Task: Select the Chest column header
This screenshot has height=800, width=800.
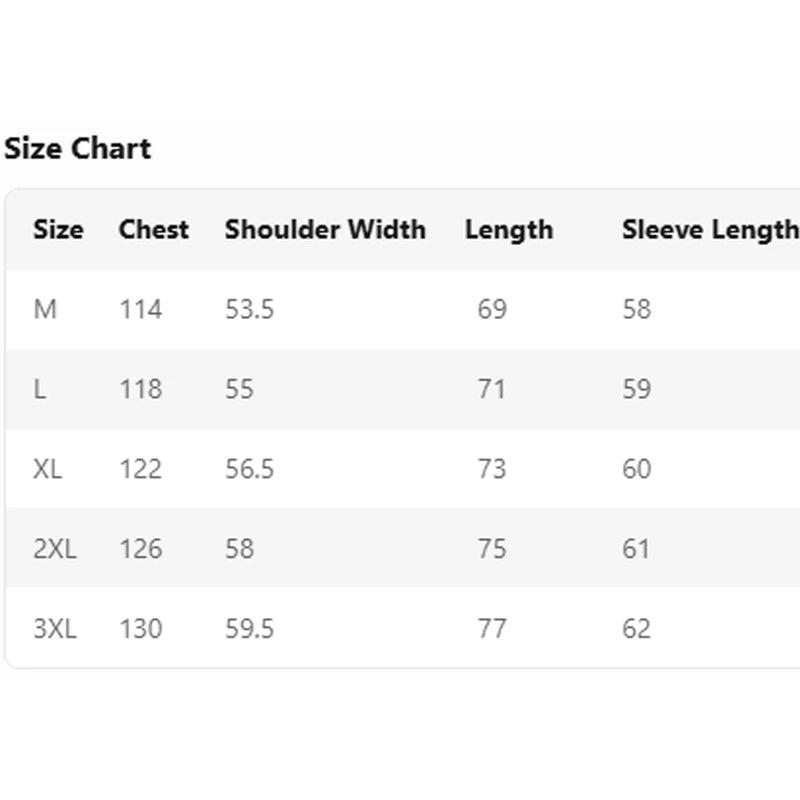Action: tap(153, 230)
